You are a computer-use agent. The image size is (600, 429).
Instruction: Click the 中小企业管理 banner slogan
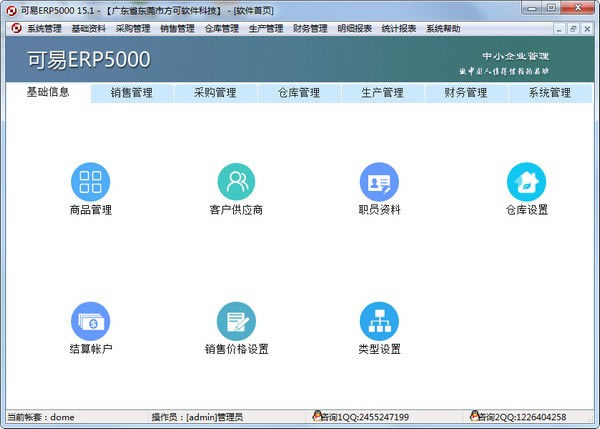point(515,56)
